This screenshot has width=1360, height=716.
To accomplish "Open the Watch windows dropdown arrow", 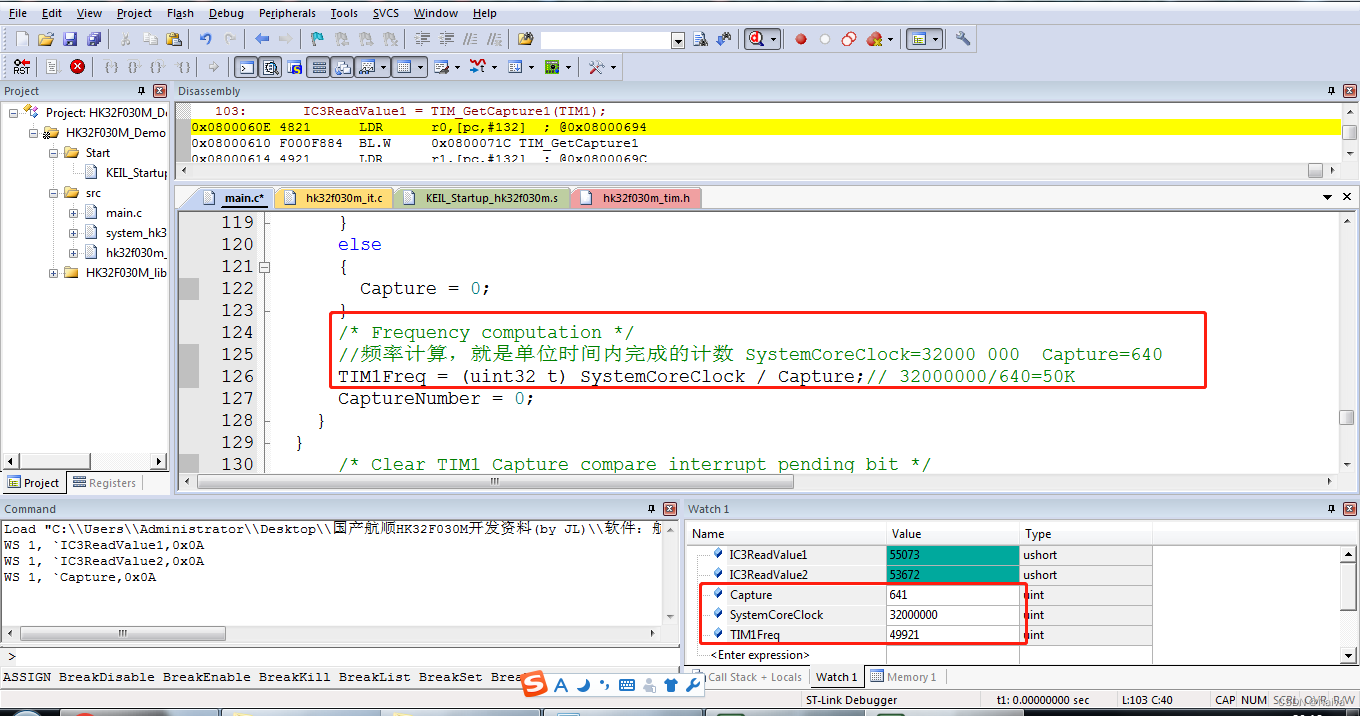I will point(384,67).
